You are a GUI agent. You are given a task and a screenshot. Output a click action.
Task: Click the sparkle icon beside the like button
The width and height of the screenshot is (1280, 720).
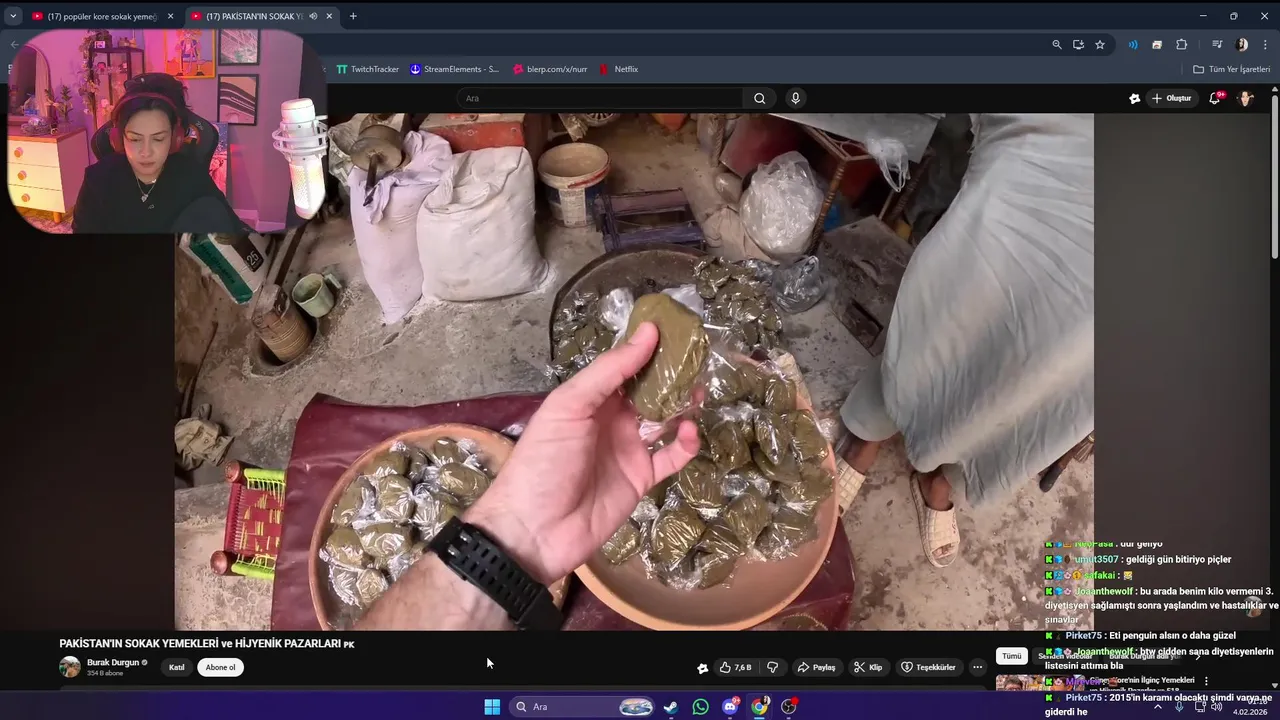coord(703,668)
